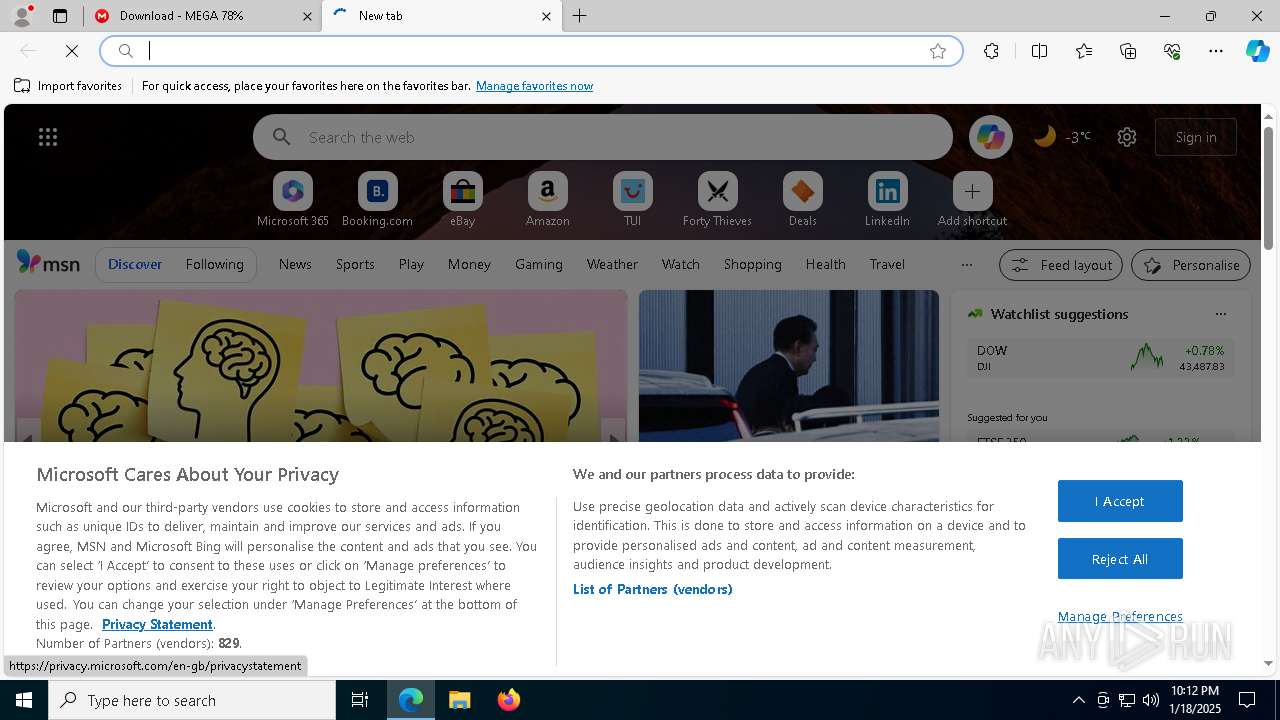Open Booking.com shortcut
This screenshot has width=1280, height=720.
click(x=378, y=199)
